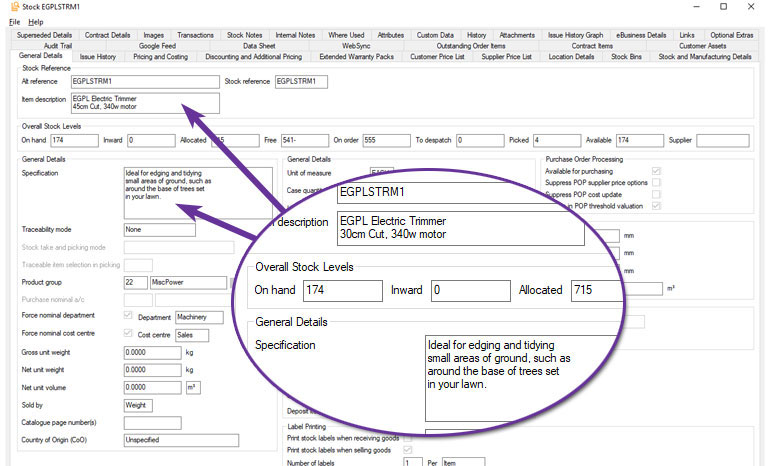Toggle print stock labels when receiving goods
Viewport: 770px width, 466px height.
point(407,438)
